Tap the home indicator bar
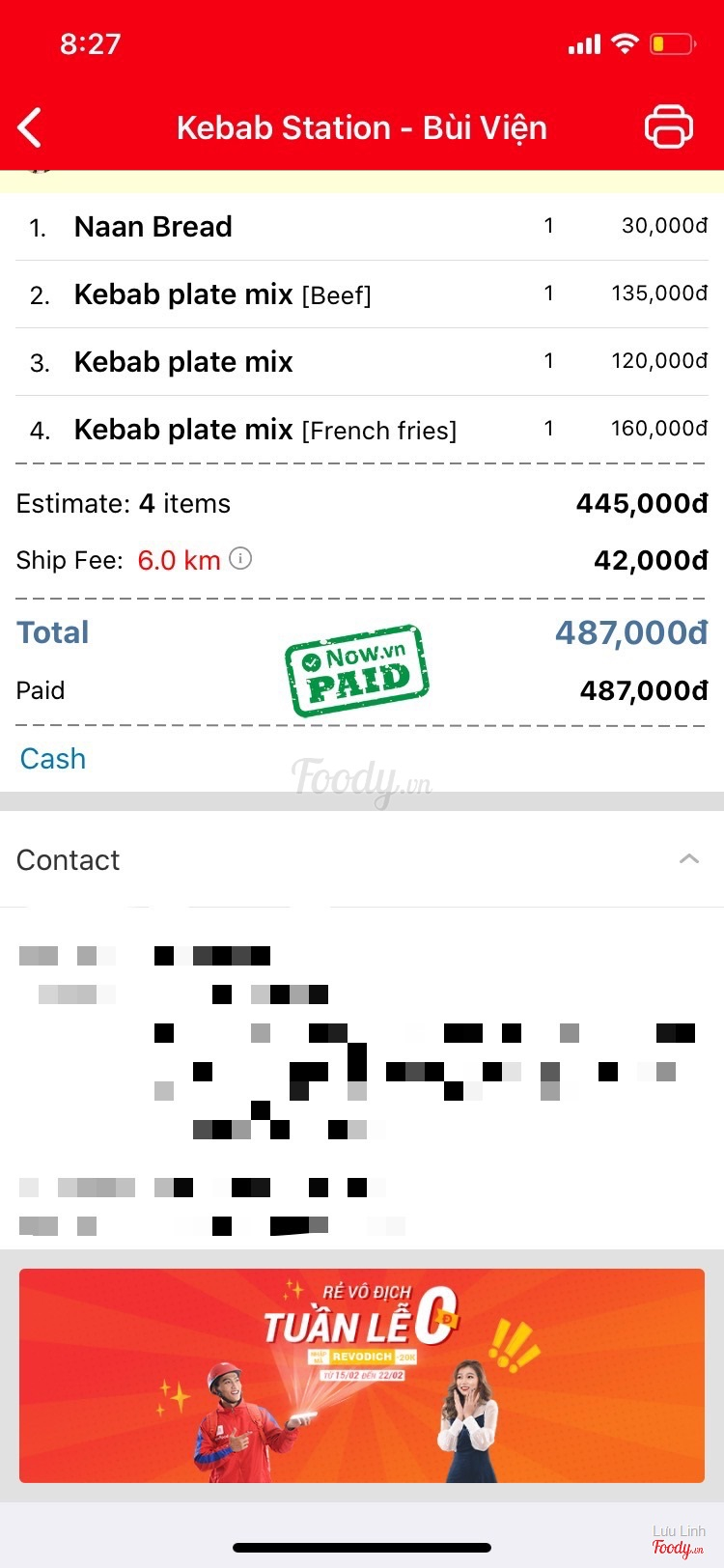This screenshot has height=1568, width=724. 362,1547
